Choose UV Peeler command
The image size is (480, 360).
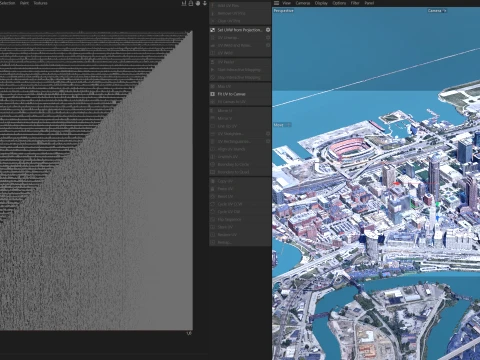click(x=240, y=62)
